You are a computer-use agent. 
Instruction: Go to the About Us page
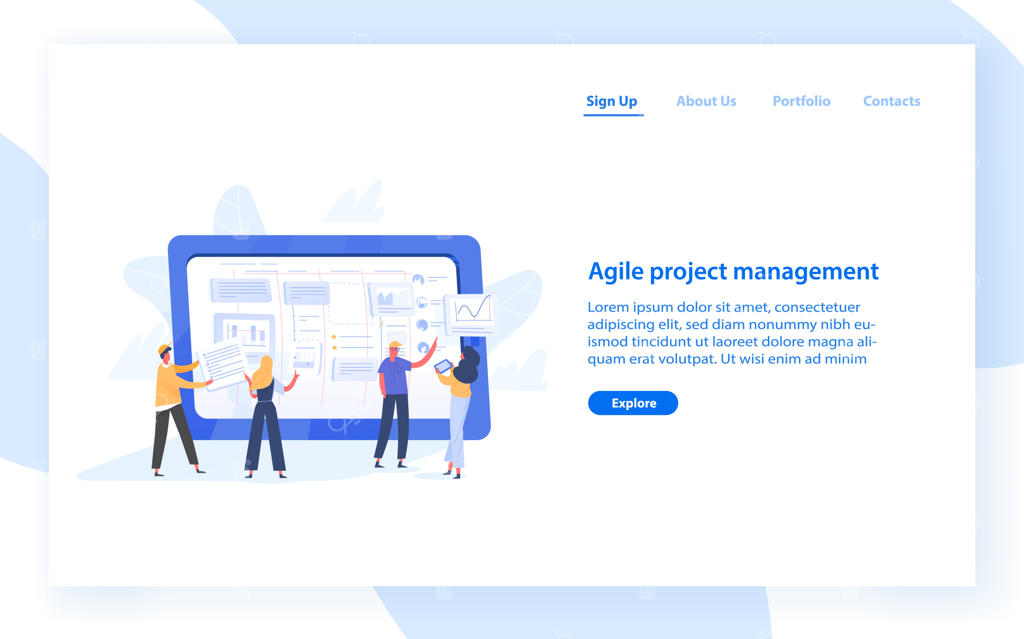coord(706,101)
